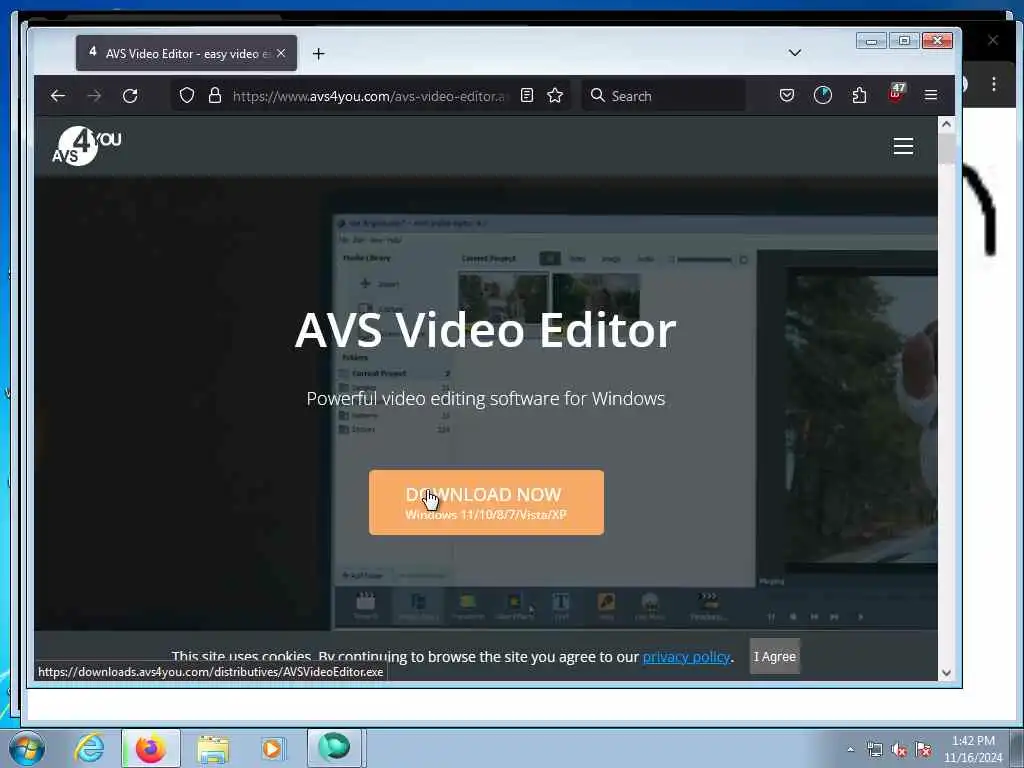Screen dimensions: 1024x768
Task: Show hidden tray icons arrow
Action: click(x=850, y=749)
